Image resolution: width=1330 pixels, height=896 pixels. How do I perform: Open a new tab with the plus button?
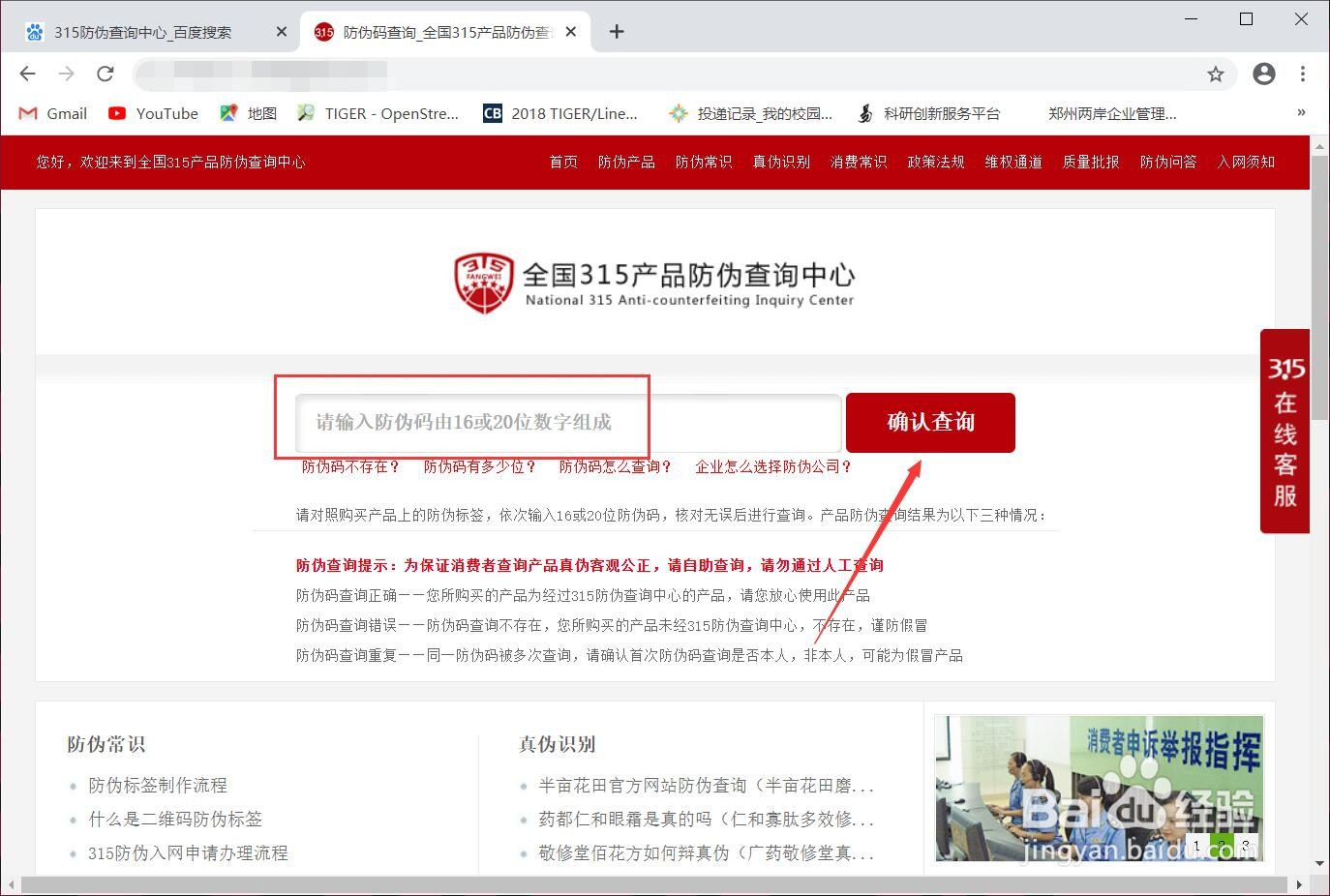click(617, 32)
